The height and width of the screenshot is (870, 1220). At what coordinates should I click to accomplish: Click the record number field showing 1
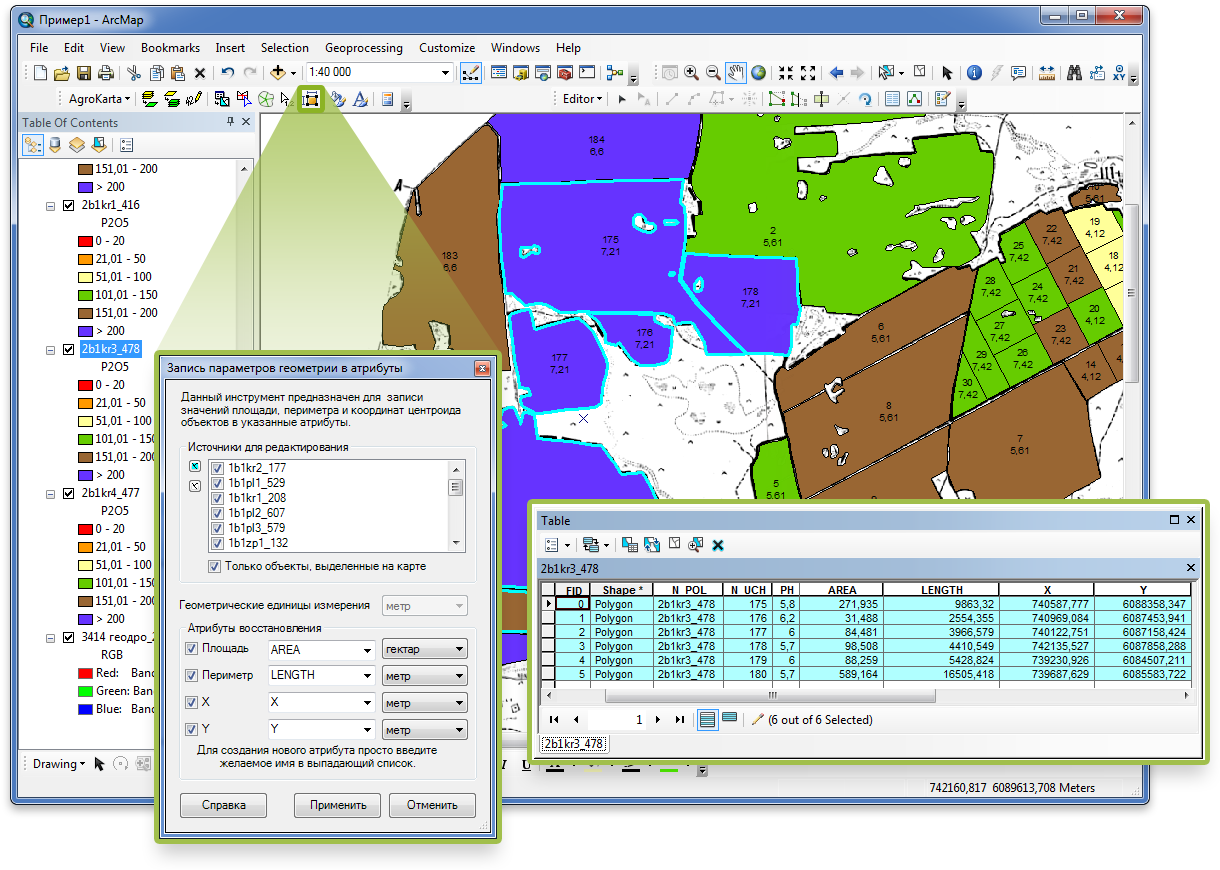(616, 719)
